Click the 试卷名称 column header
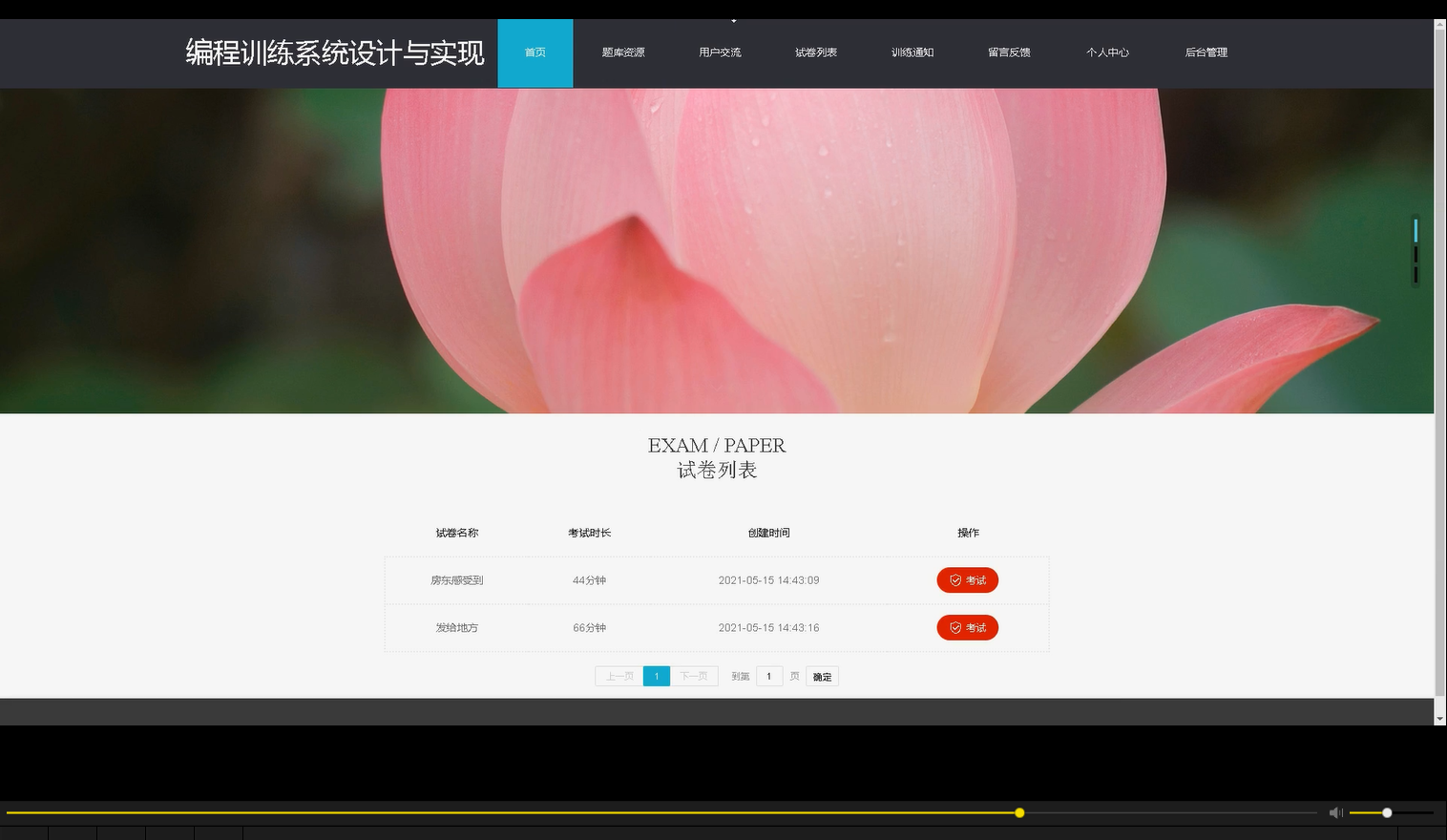The height and width of the screenshot is (840, 1447). pyautogui.click(x=457, y=533)
